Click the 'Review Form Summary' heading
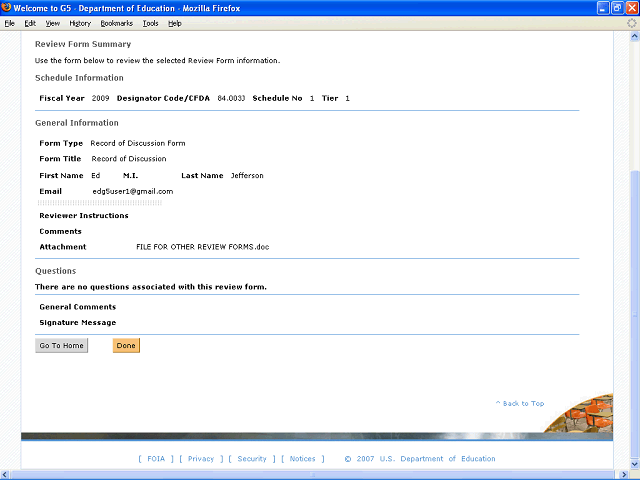 click(83, 44)
